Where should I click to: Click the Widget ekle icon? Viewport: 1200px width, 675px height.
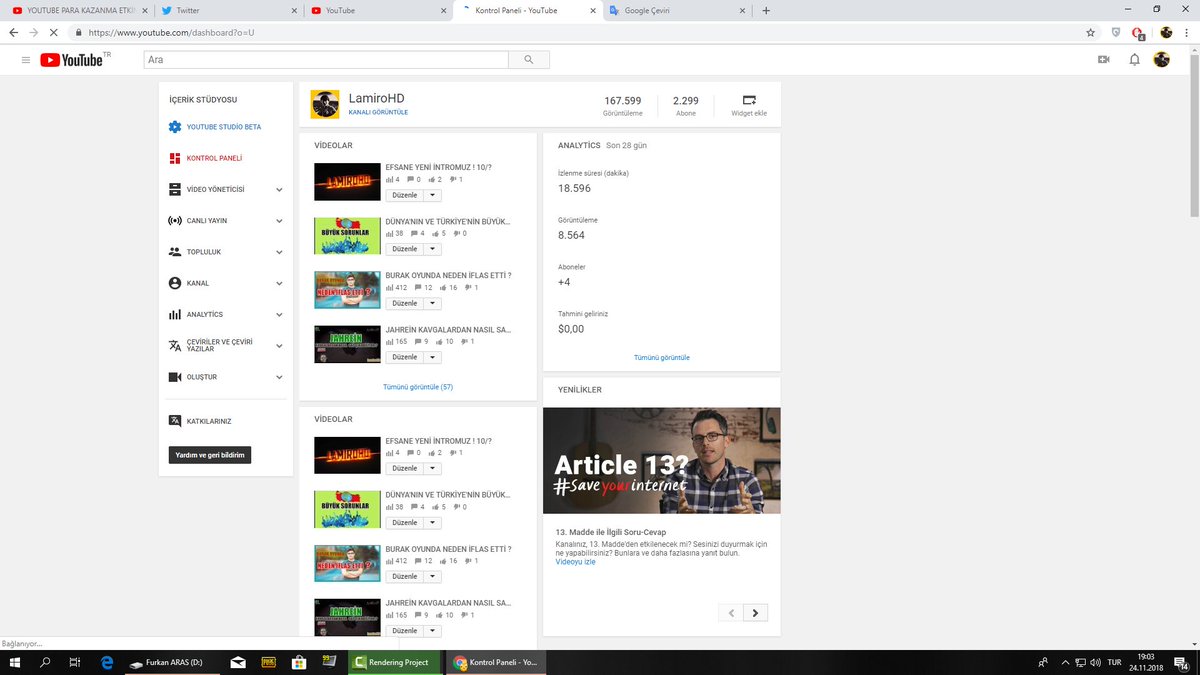coord(749,100)
